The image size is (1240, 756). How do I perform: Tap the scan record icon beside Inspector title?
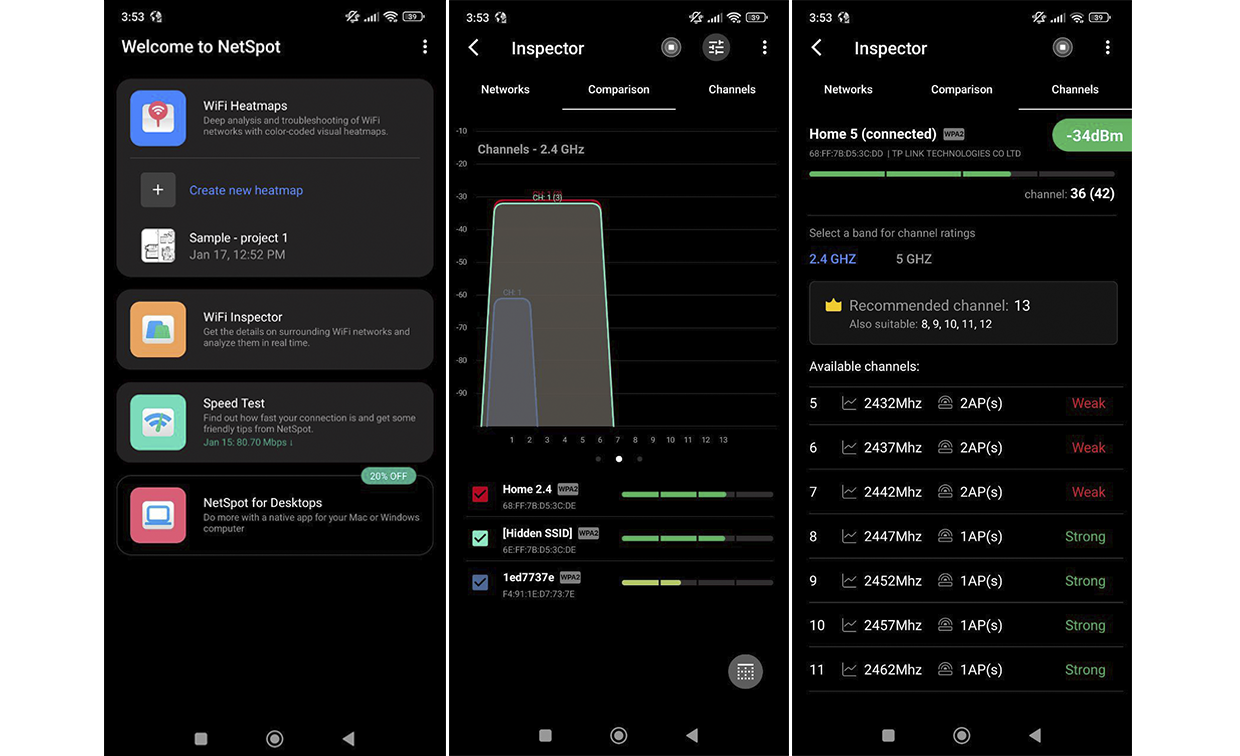[x=671, y=47]
